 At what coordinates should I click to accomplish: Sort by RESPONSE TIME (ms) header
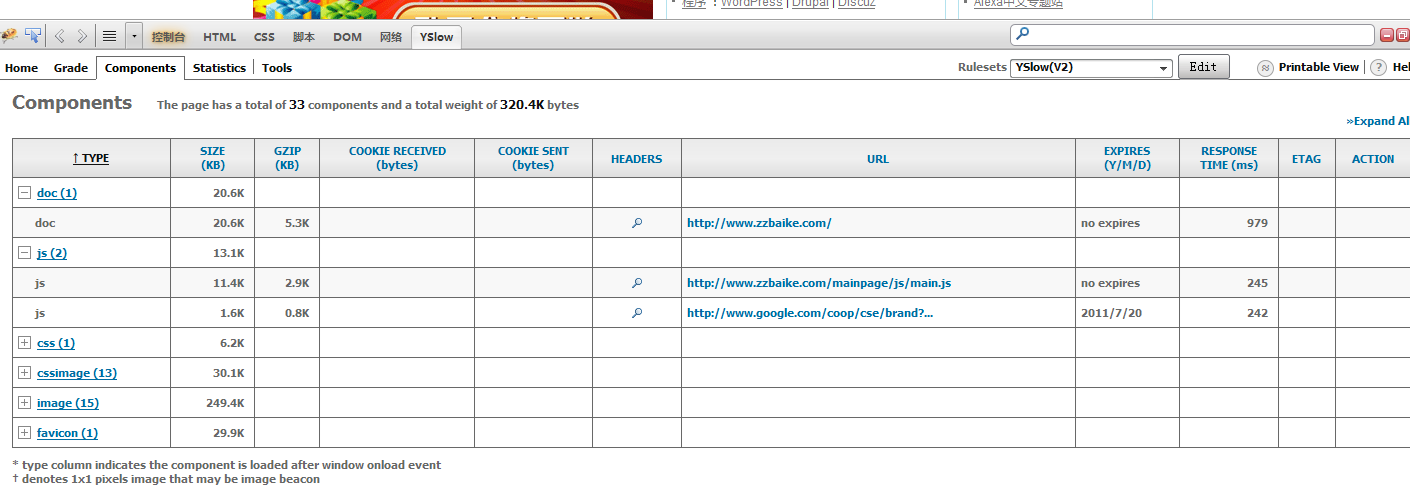[x=1229, y=158]
